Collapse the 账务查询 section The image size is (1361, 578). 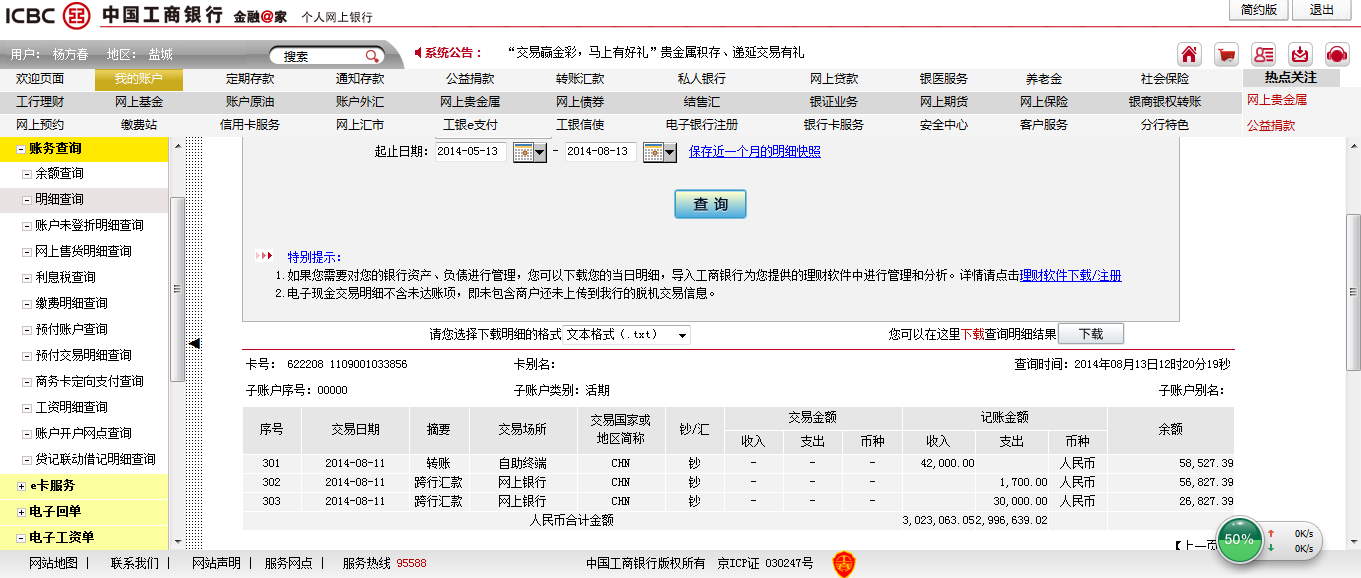point(21,149)
